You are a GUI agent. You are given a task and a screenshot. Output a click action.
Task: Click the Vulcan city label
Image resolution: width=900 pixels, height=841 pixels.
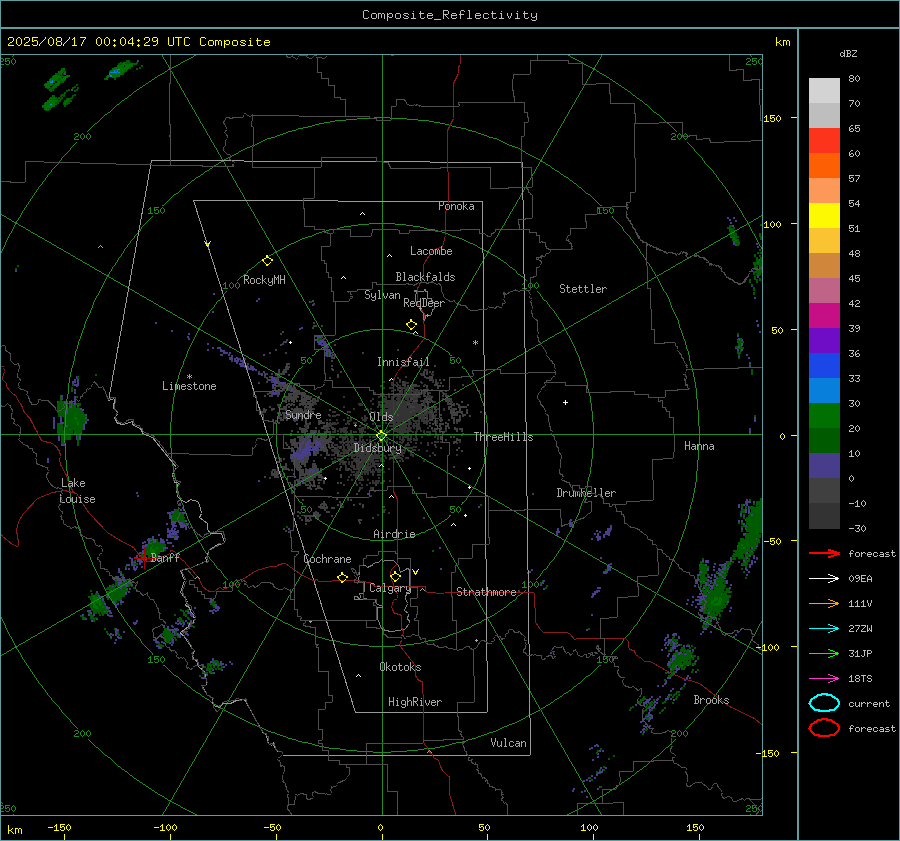[509, 743]
